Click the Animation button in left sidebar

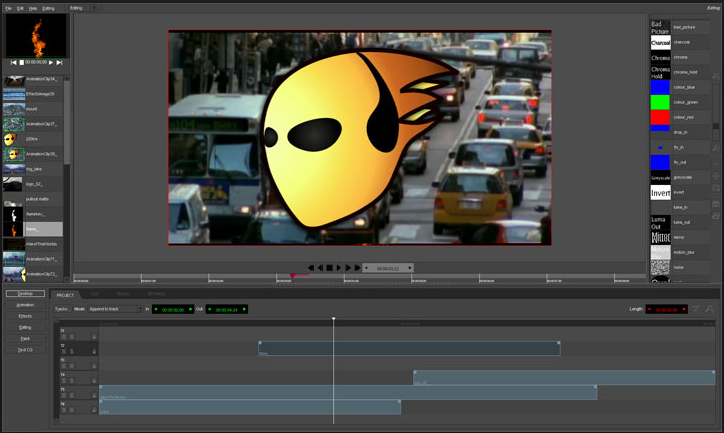tap(25, 305)
